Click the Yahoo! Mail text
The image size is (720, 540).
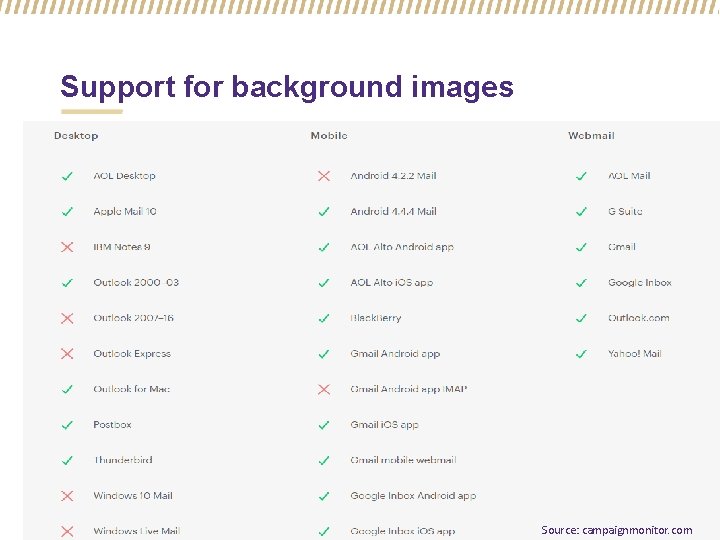(635, 354)
